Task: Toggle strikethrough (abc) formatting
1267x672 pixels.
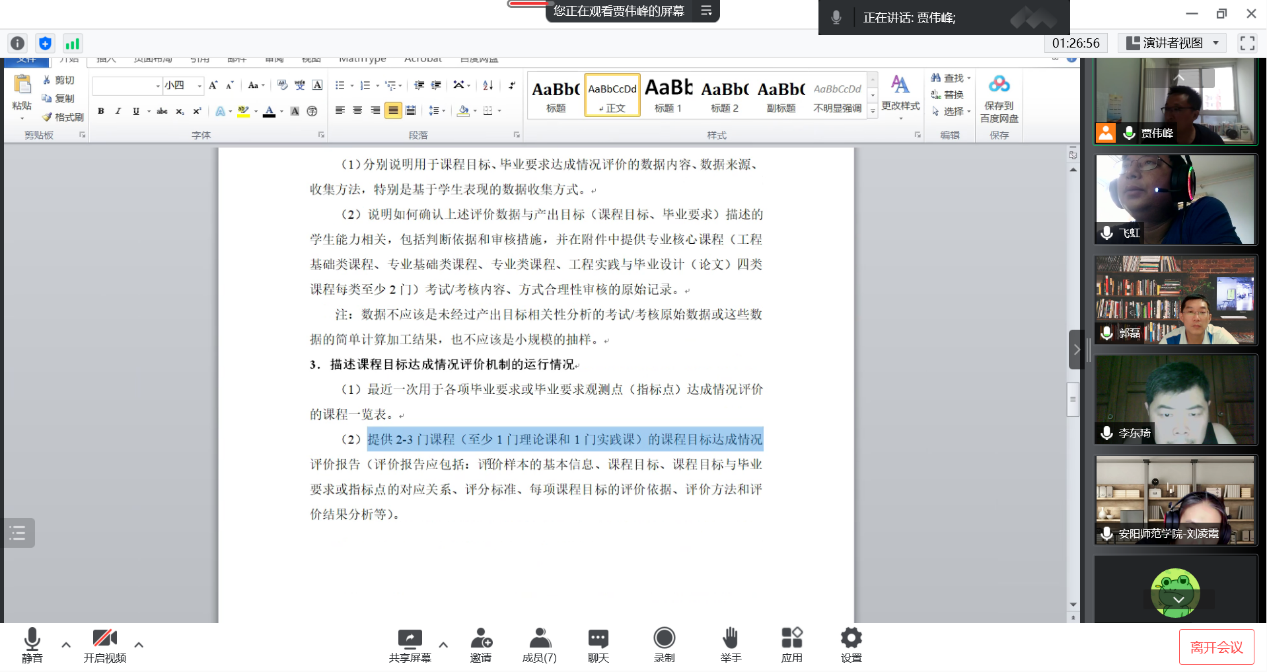Action: click(x=162, y=111)
